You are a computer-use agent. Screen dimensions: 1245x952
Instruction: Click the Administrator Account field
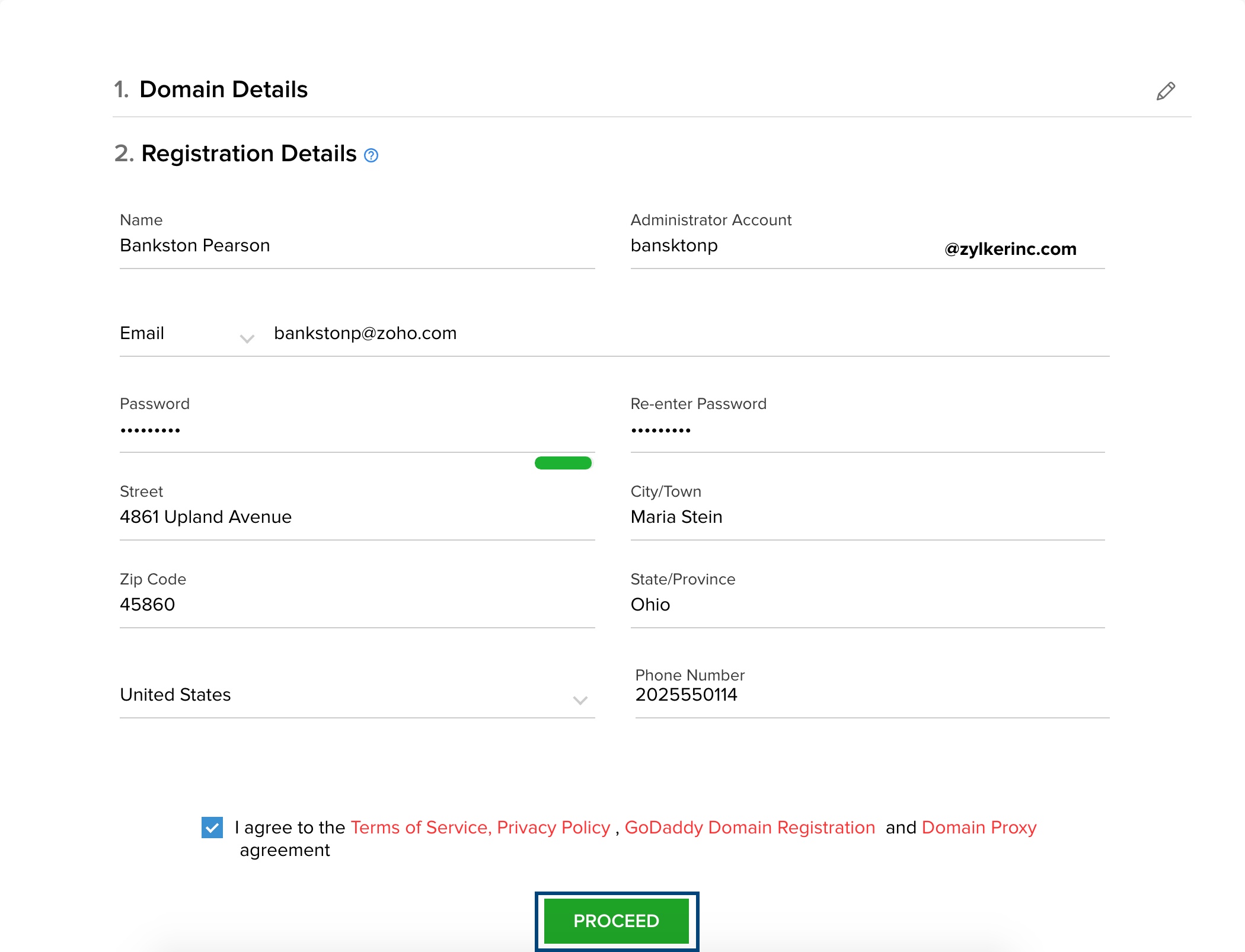(x=783, y=246)
